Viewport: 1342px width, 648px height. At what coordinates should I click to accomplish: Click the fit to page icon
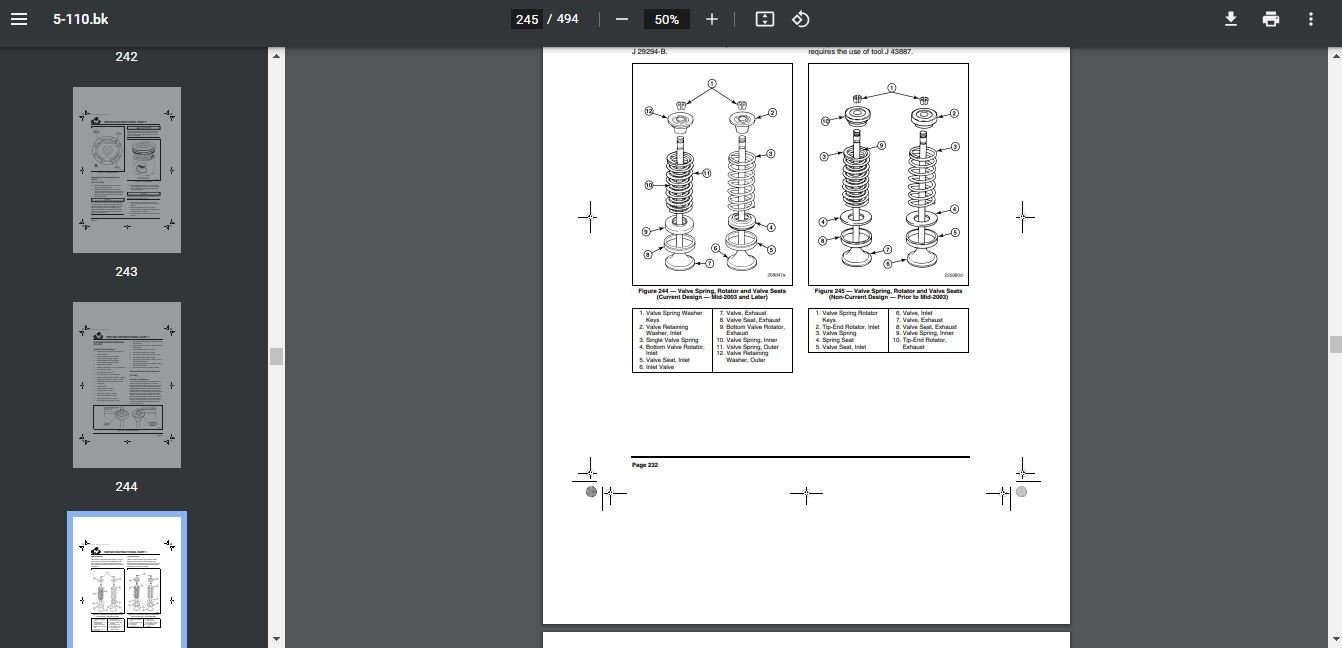[x=765, y=19]
